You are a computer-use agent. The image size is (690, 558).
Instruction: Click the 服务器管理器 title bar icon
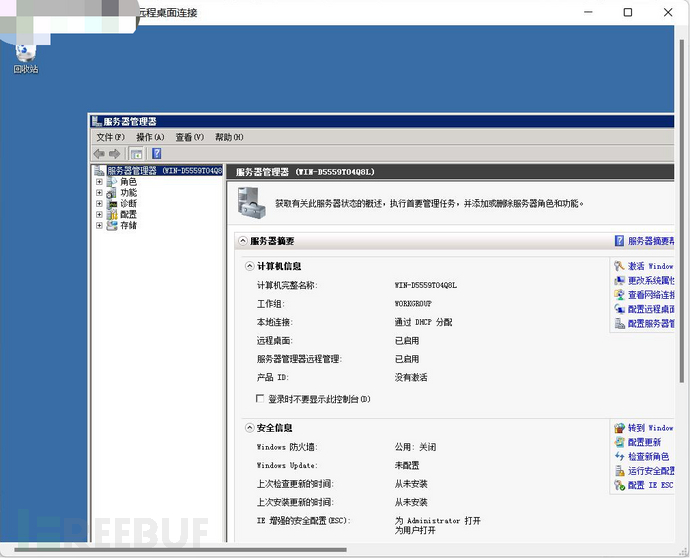(96, 121)
